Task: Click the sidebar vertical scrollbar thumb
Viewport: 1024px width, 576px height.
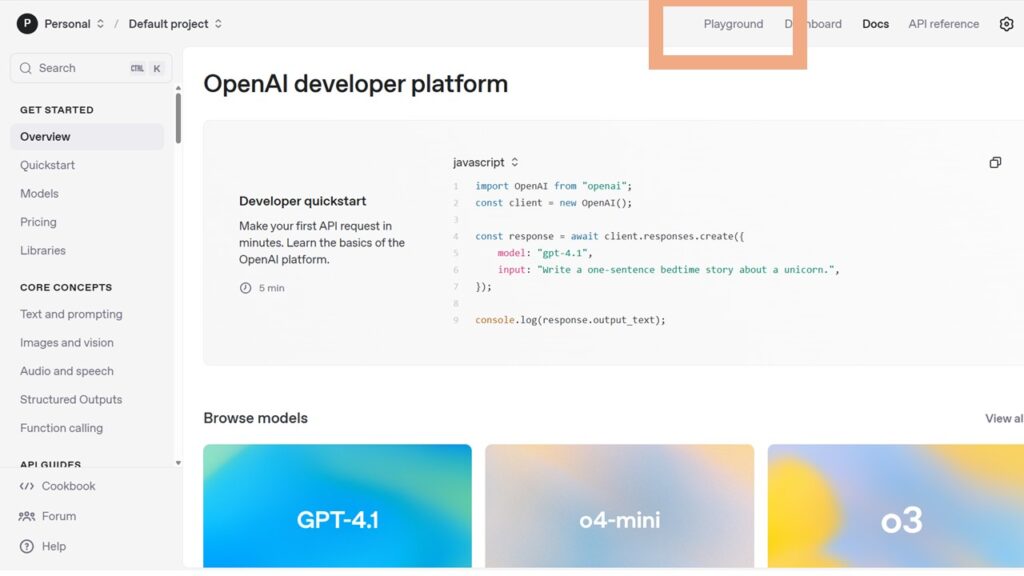Action: coord(178,118)
